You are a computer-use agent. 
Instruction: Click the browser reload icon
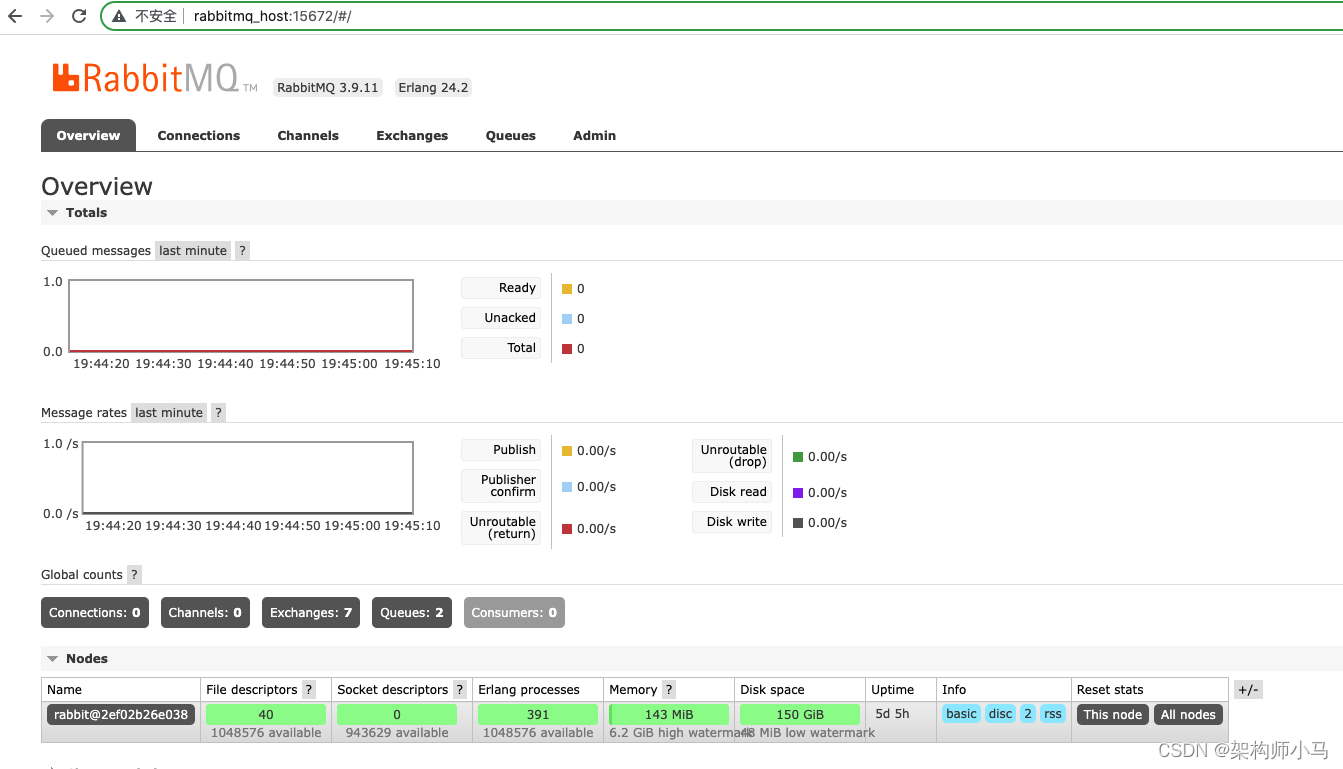coord(79,15)
